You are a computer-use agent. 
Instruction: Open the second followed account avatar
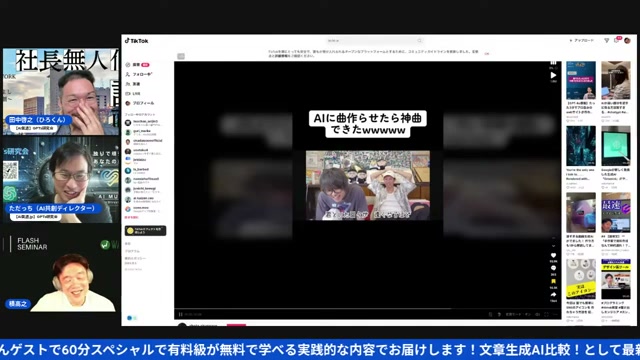pos(128,132)
